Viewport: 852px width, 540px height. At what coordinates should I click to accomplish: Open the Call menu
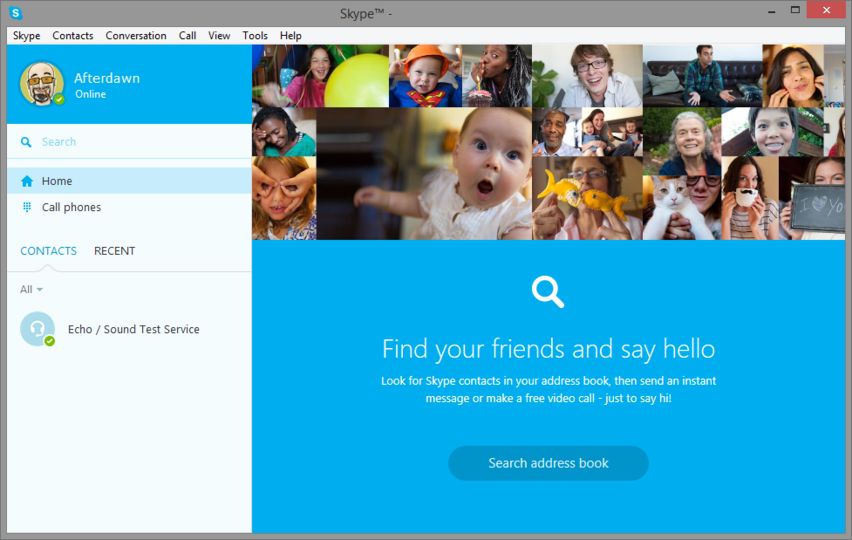point(187,36)
